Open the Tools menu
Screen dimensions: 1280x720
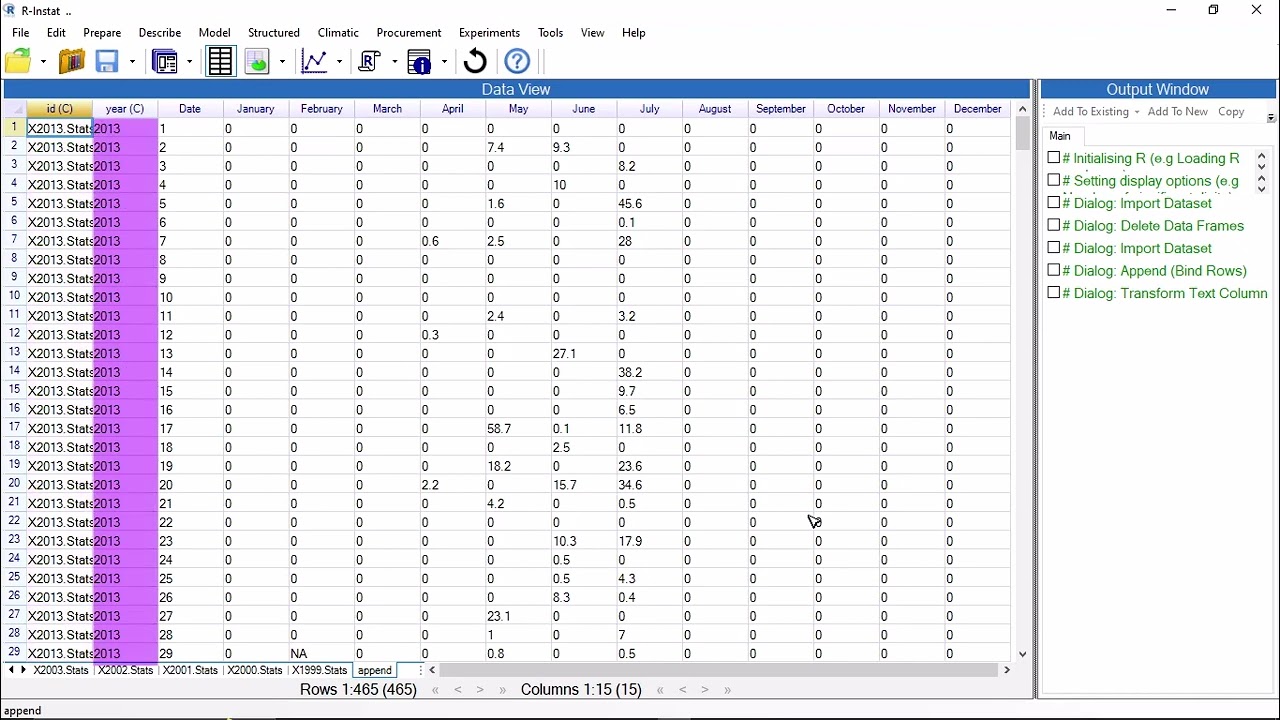coord(550,33)
